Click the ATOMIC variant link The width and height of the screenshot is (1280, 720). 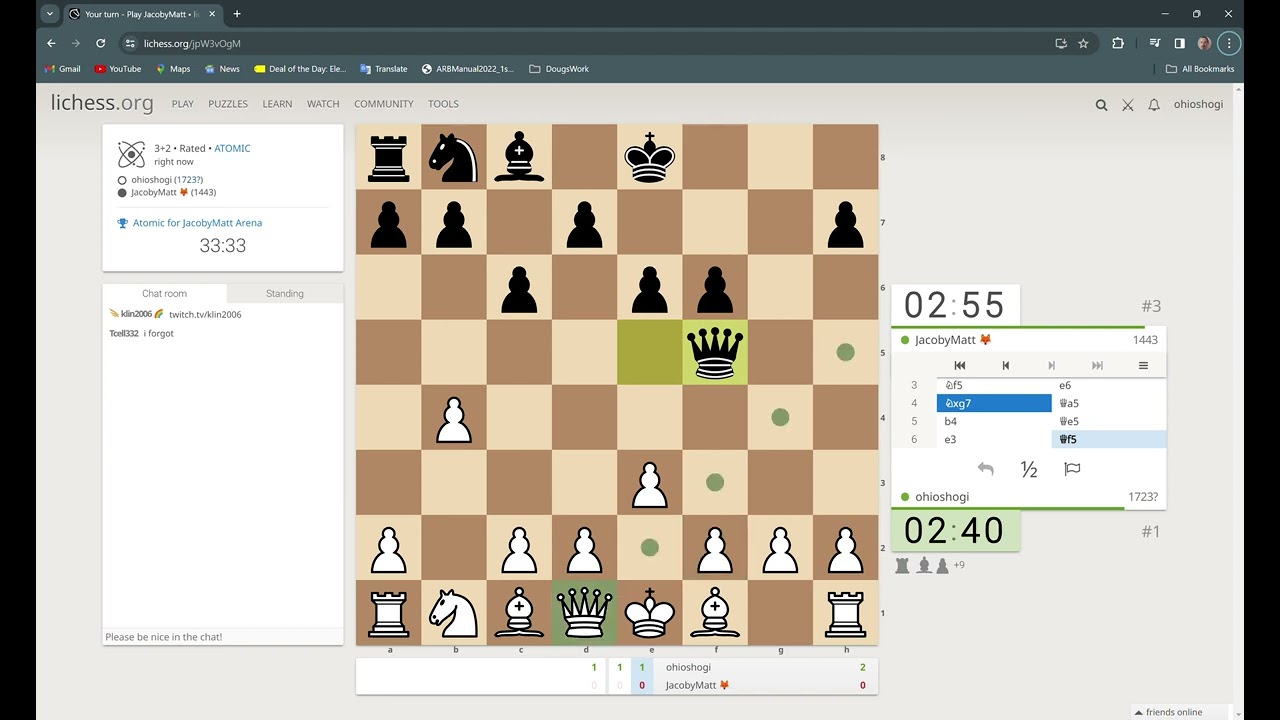tap(232, 148)
